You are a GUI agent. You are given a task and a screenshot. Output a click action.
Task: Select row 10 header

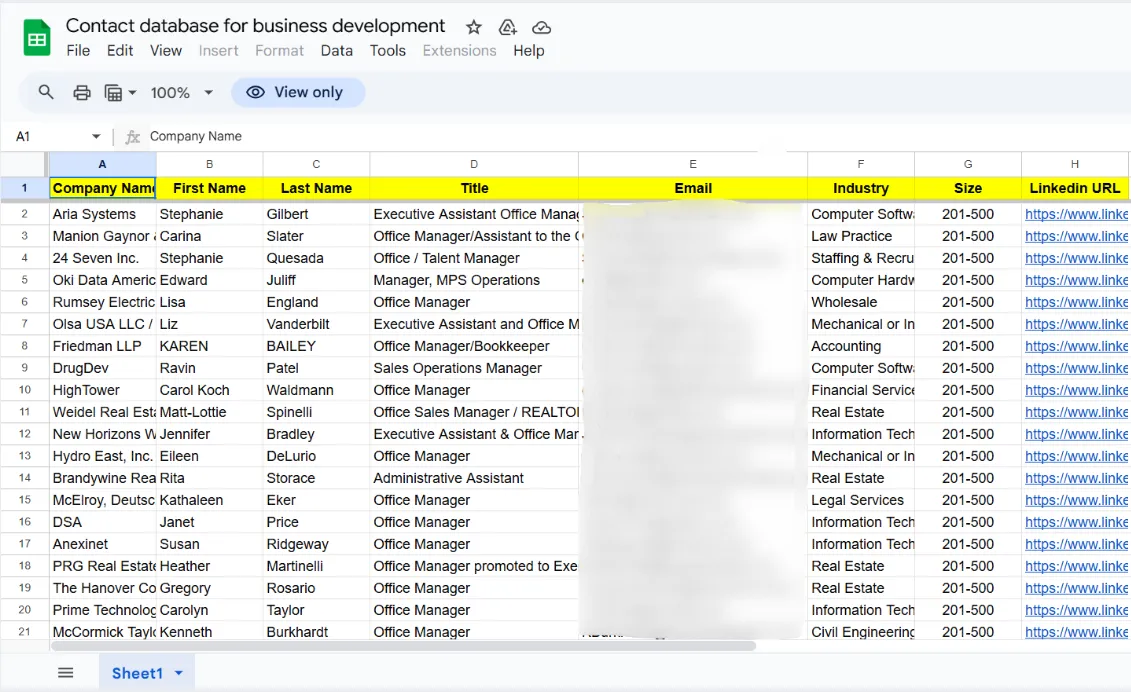click(25, 390)
